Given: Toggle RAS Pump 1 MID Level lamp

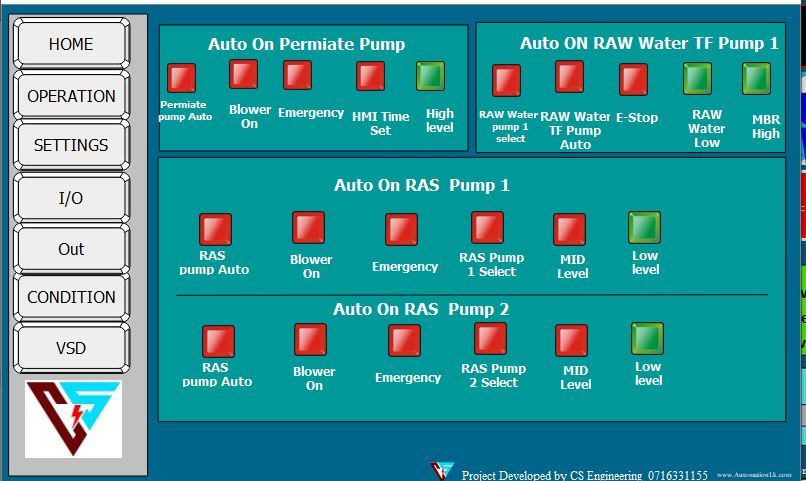Looking at the screenshot, I should tap(569, 230).
